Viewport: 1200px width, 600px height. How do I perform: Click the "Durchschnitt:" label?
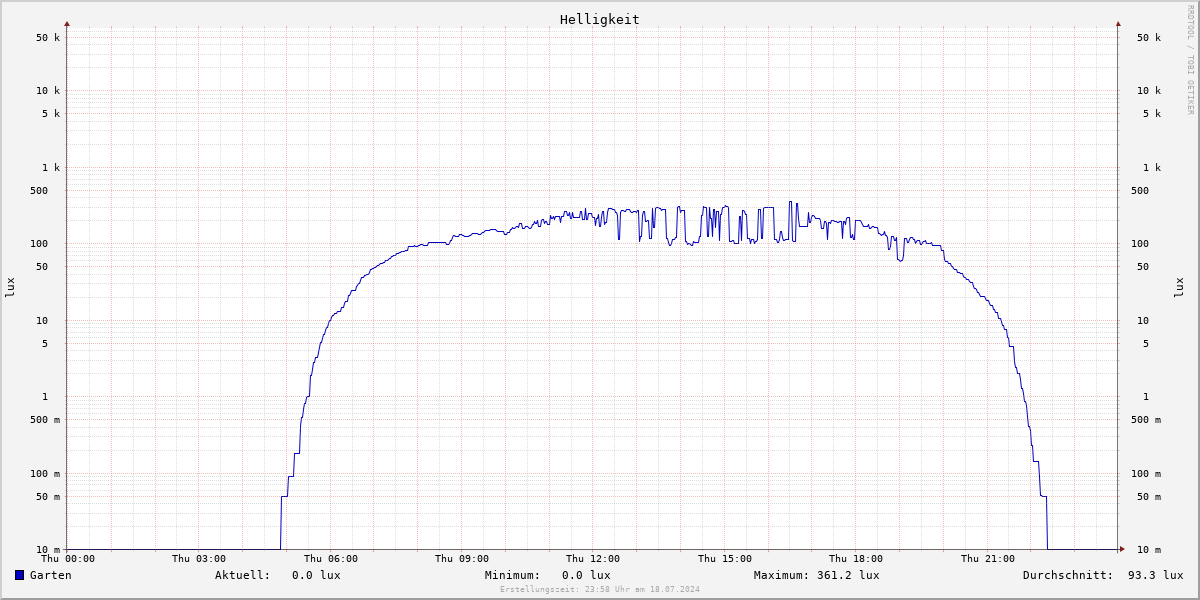tap(1068, 575)
